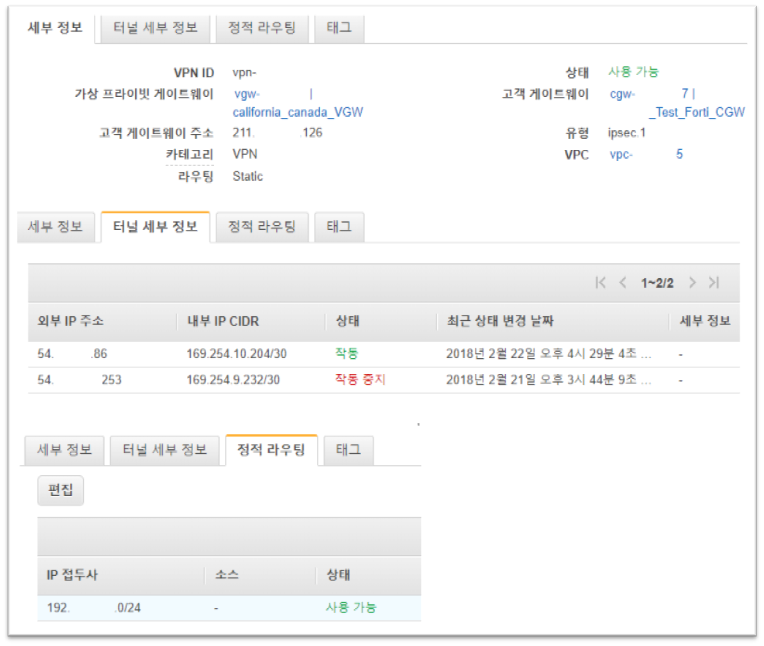
Task: Sort tunnels by 외부 IP 주소 column
Action: 71,322
